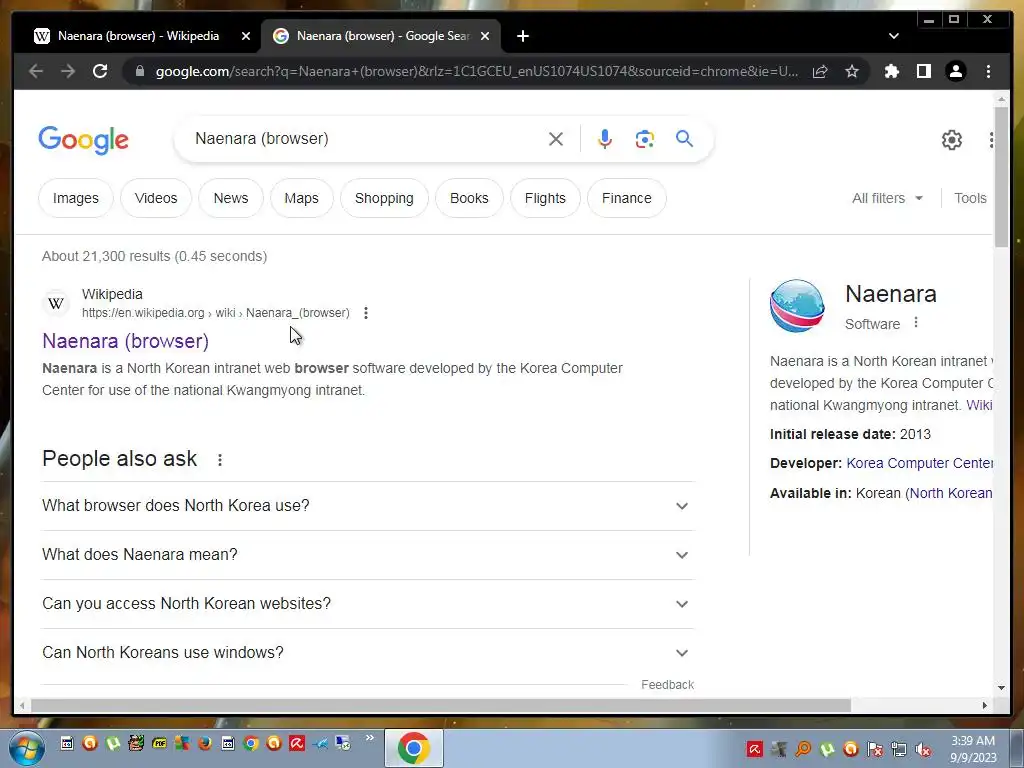This screenshot has height=768, width=1024.
Task: Search by image with Google Lens
Action: pyautogui.click(x=645, y=138)
